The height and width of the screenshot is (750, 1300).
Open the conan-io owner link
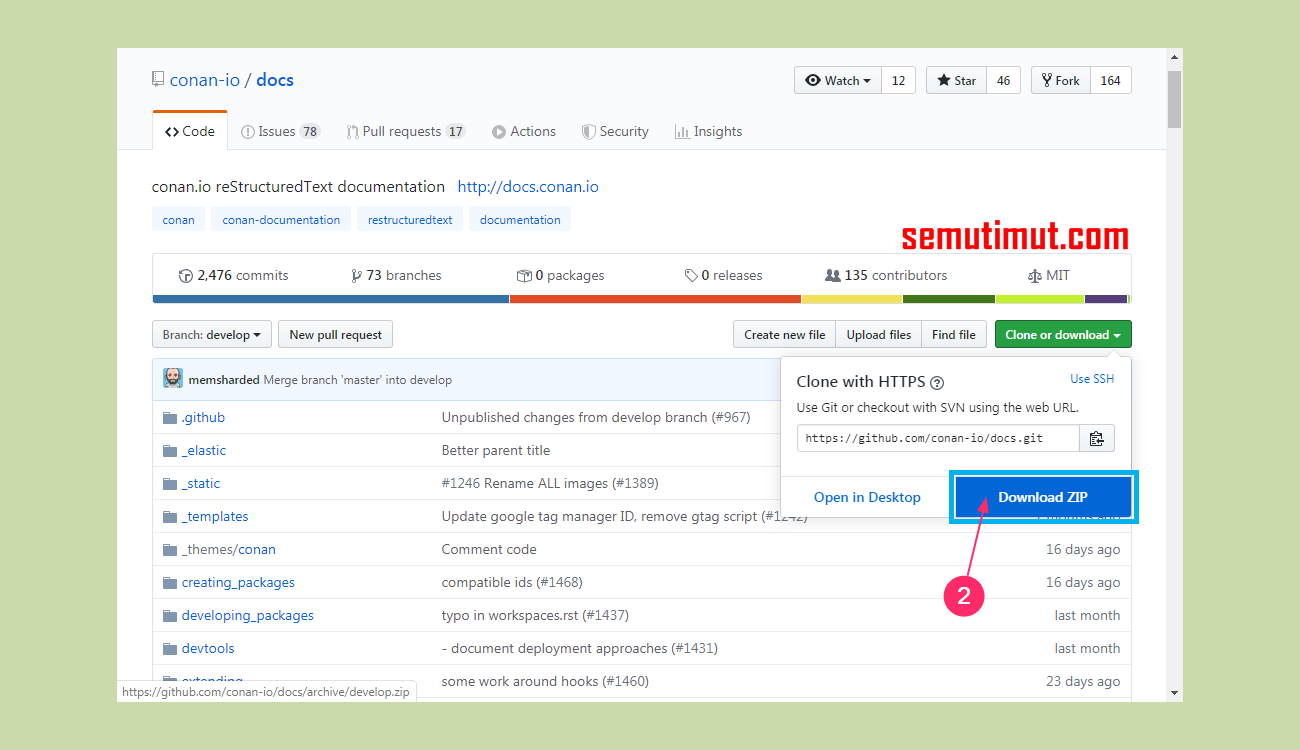click(x=205, y=80)
